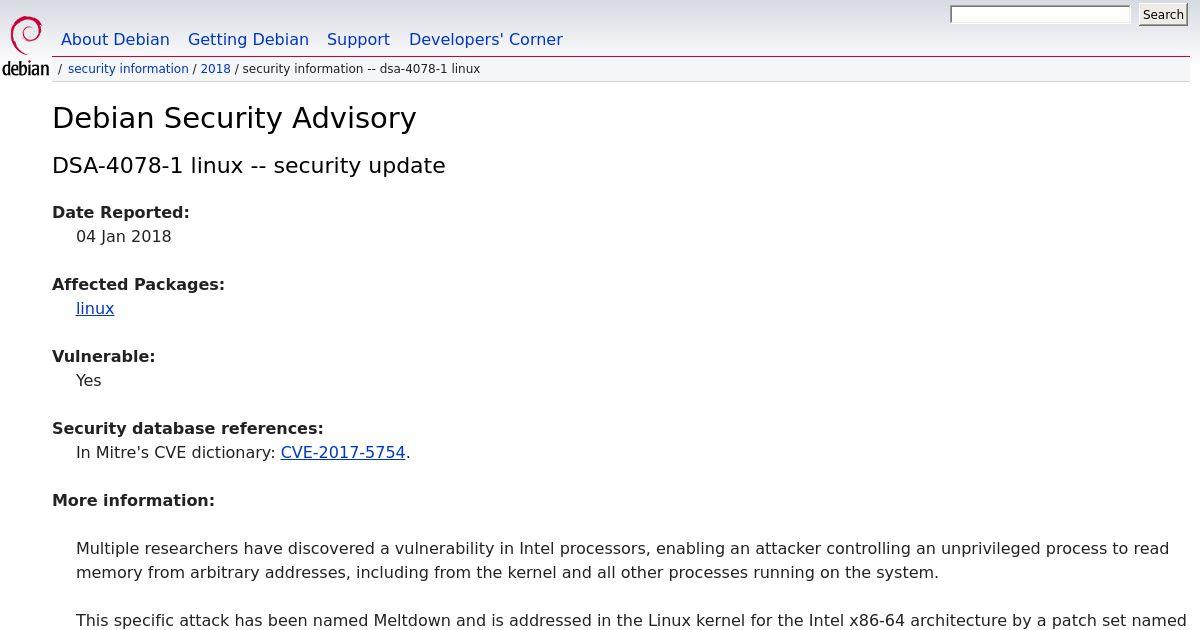The width and height of the screenshot is (1200, 630).
Task: Click the Search button
Action: click(1163, 15)
